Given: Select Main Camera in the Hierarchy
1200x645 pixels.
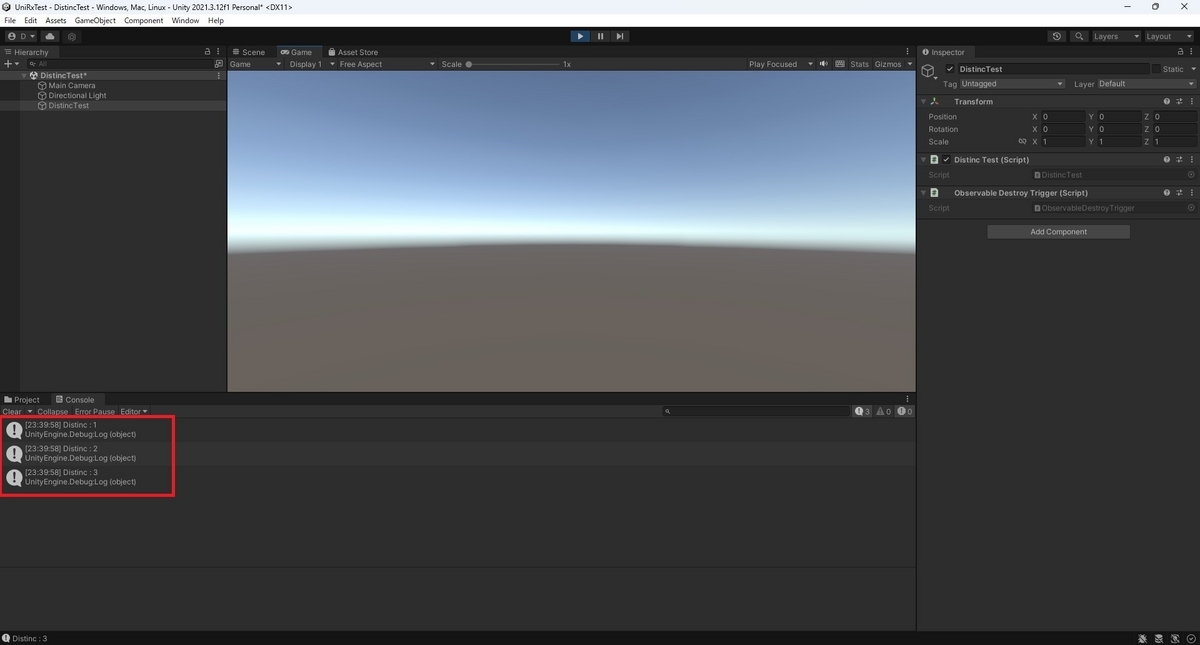Looking at the screenshot, I should click(72, 86).
